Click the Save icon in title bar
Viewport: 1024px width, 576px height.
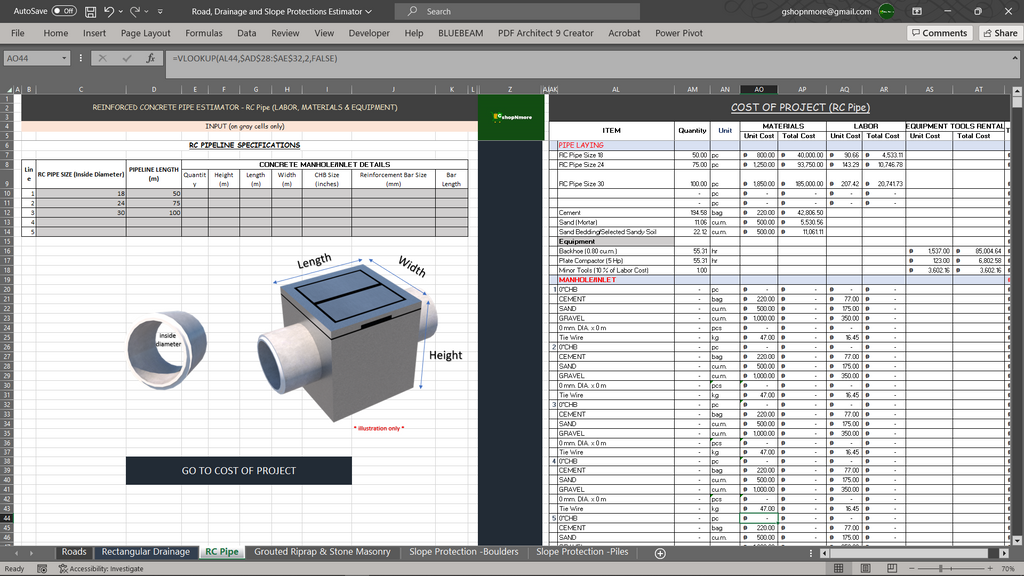[x=91, y=12]
